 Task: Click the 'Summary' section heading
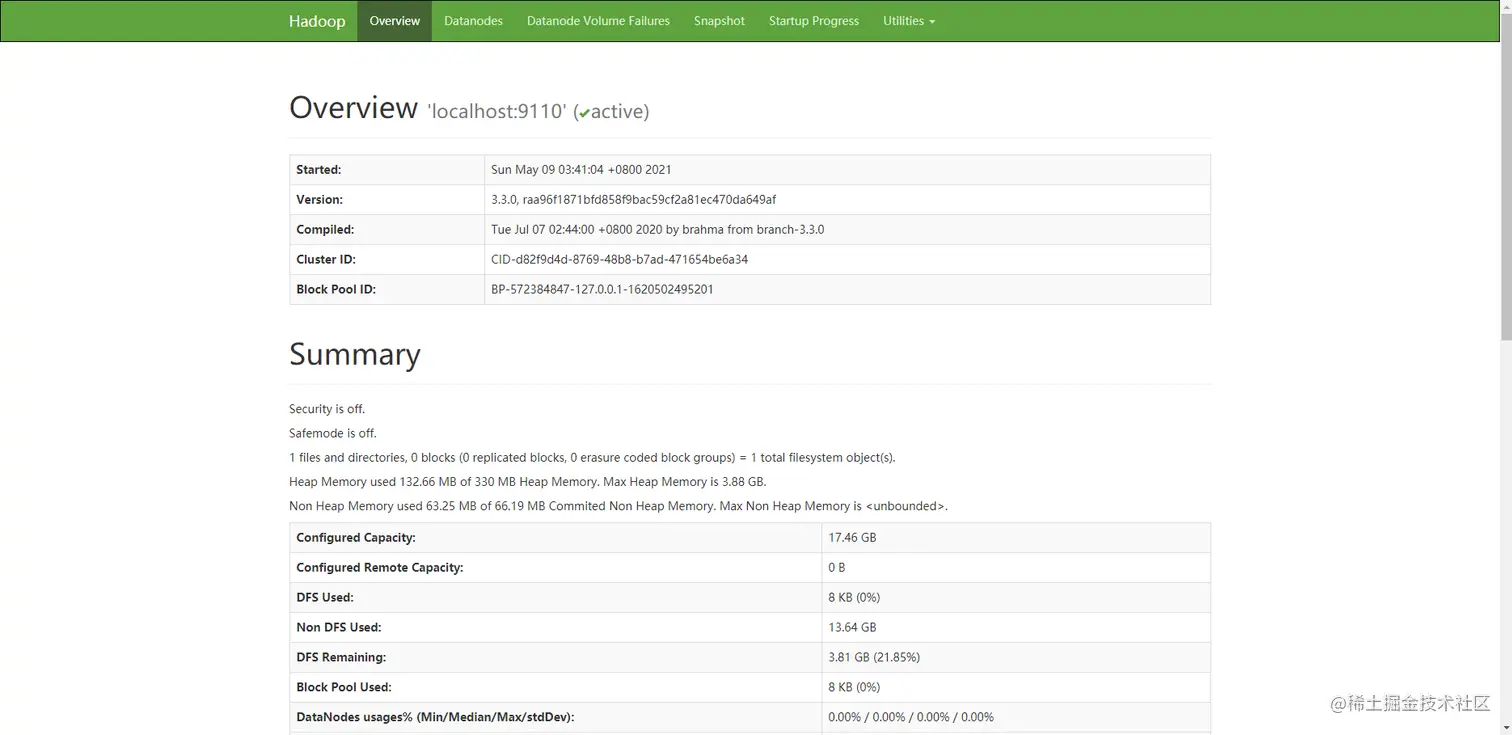[x=355, y=355]
